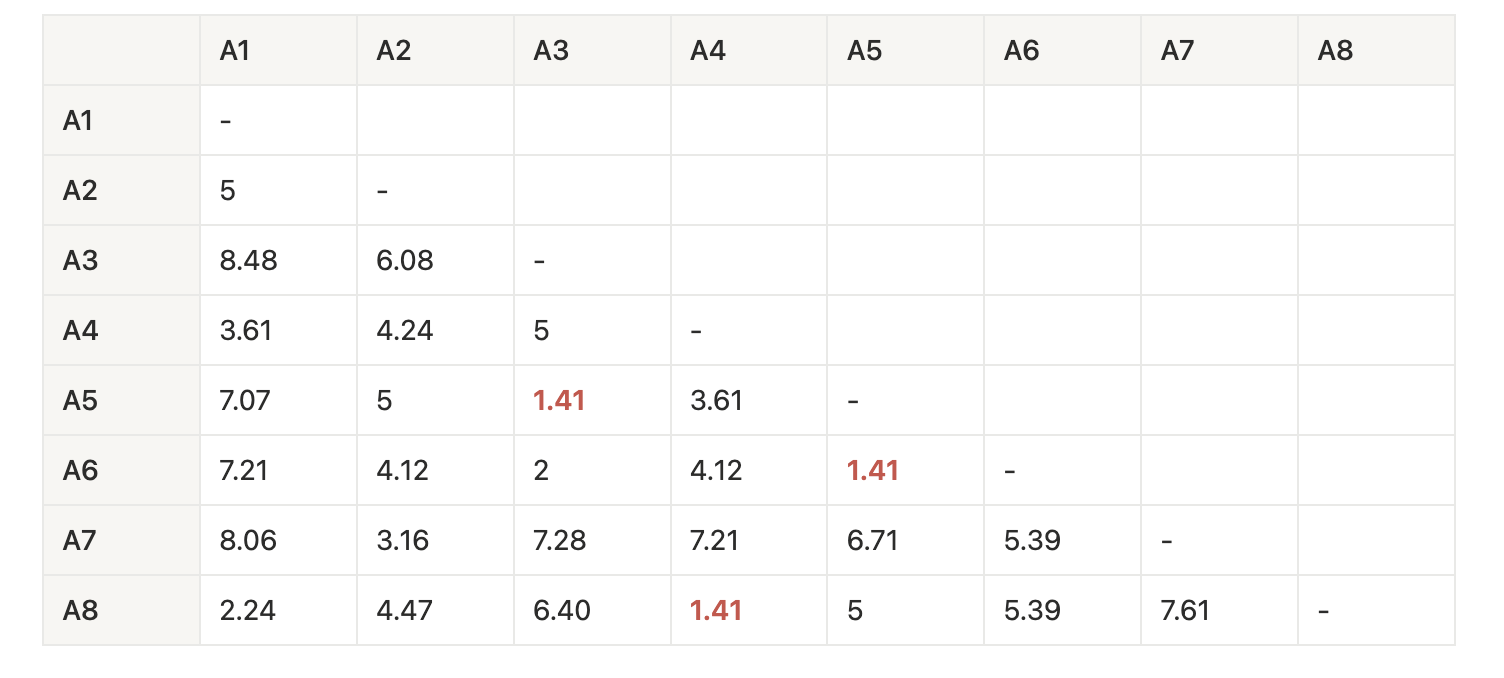
Task: Select the A8 row header
Action: point(80,611)
